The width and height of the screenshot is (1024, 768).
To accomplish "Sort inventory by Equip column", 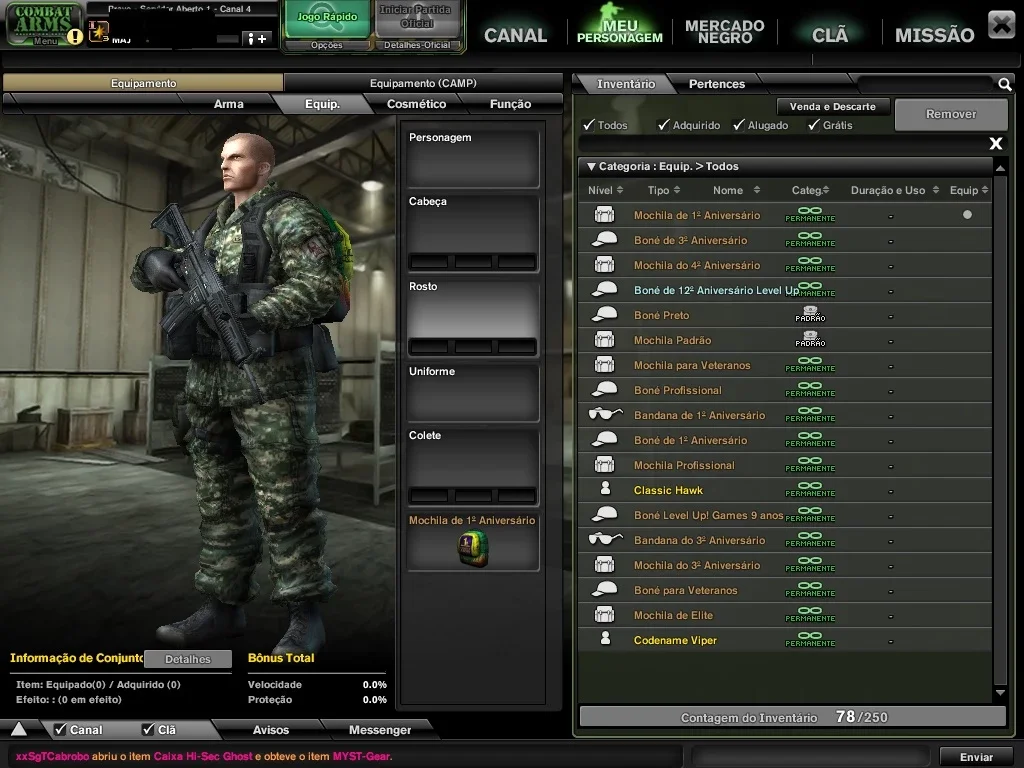I will [x=968, y=190].
